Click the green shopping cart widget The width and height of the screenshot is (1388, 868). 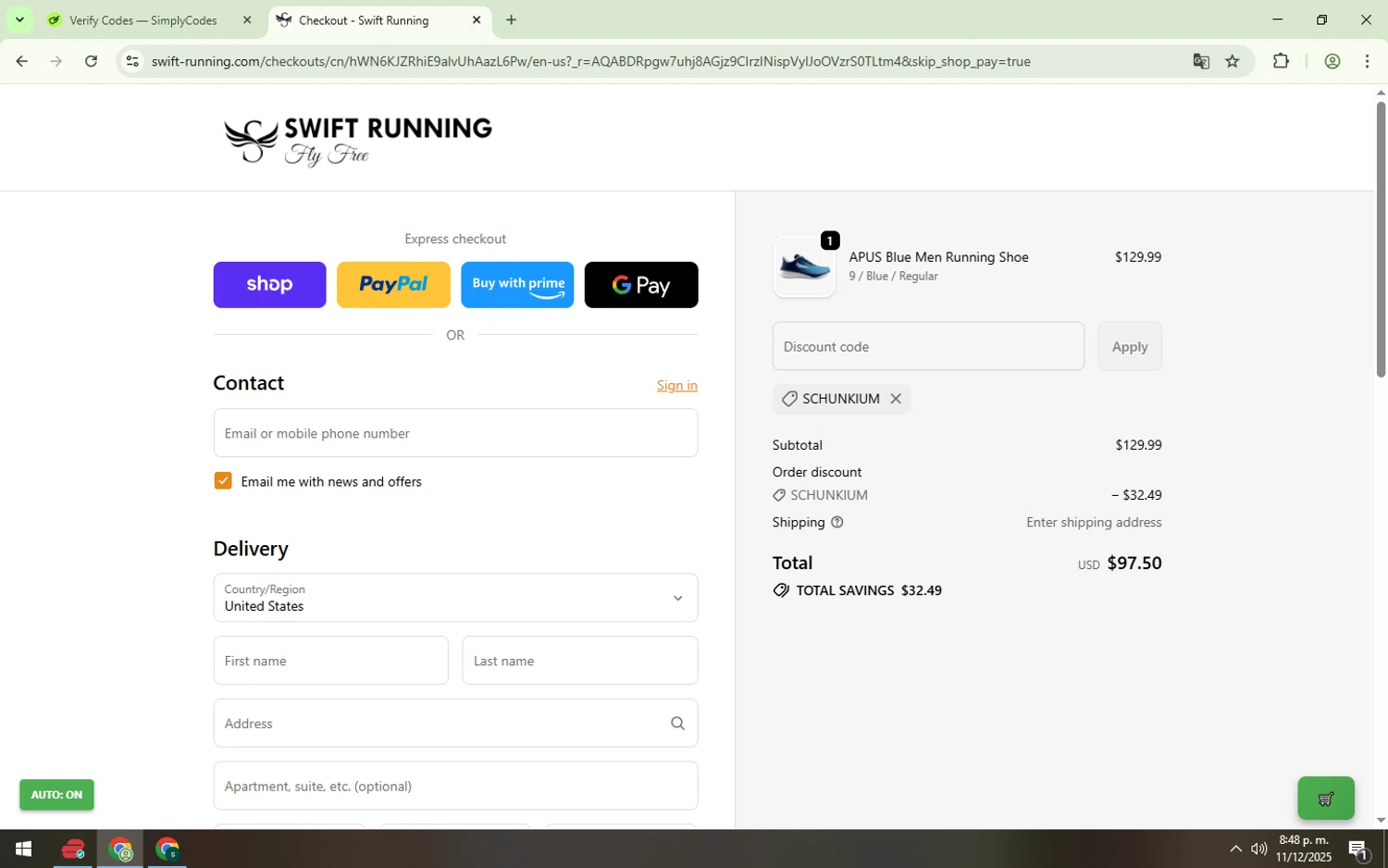click(1326, 798)
